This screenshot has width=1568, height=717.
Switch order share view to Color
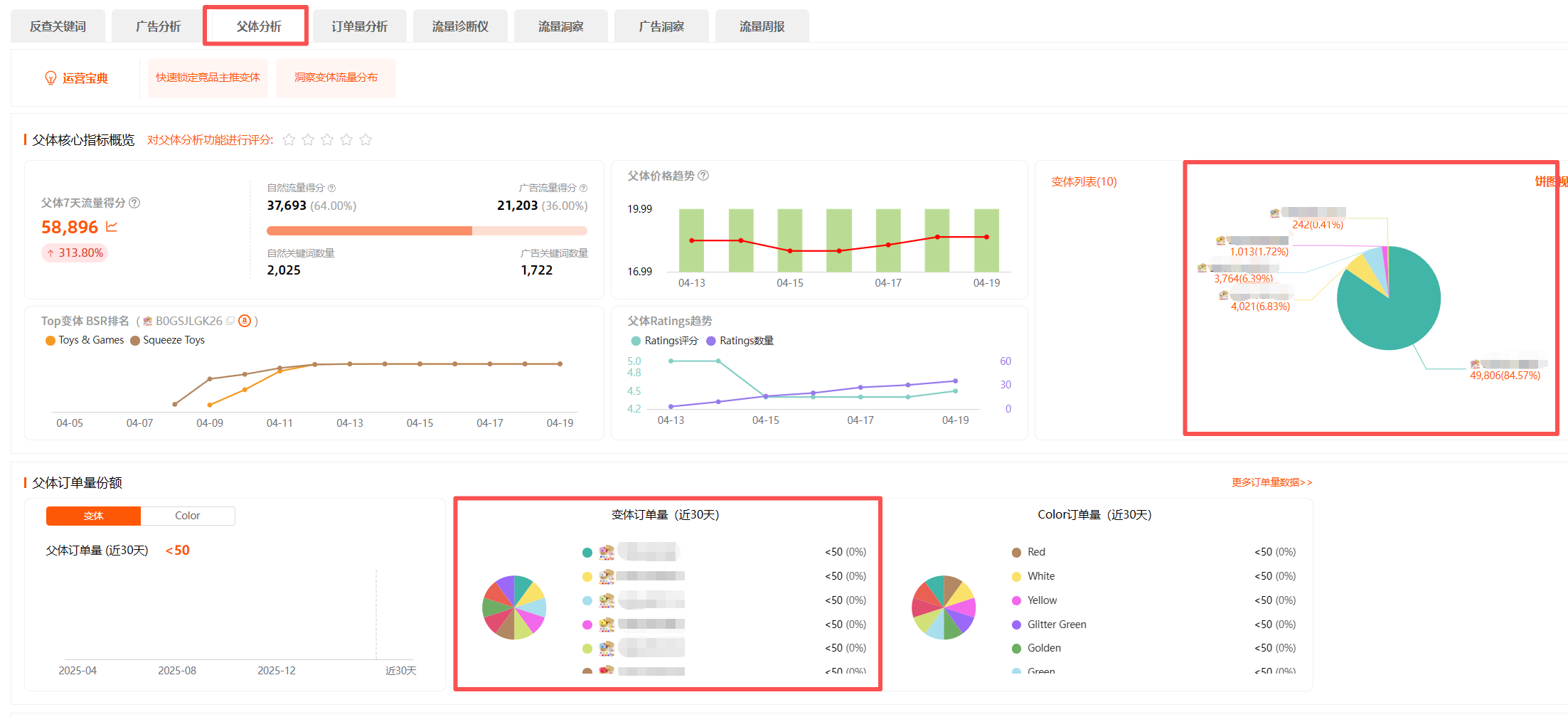(188, 516)
